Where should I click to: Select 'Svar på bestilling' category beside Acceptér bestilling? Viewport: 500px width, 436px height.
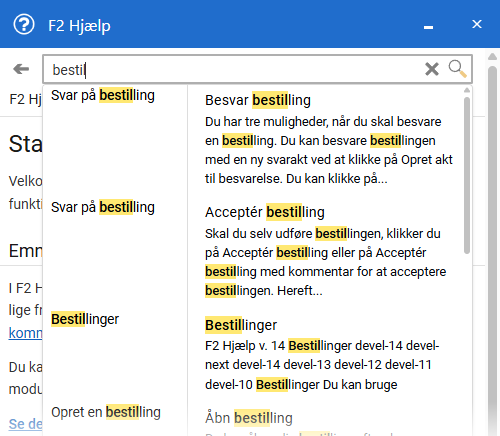[x=103, y=207]
